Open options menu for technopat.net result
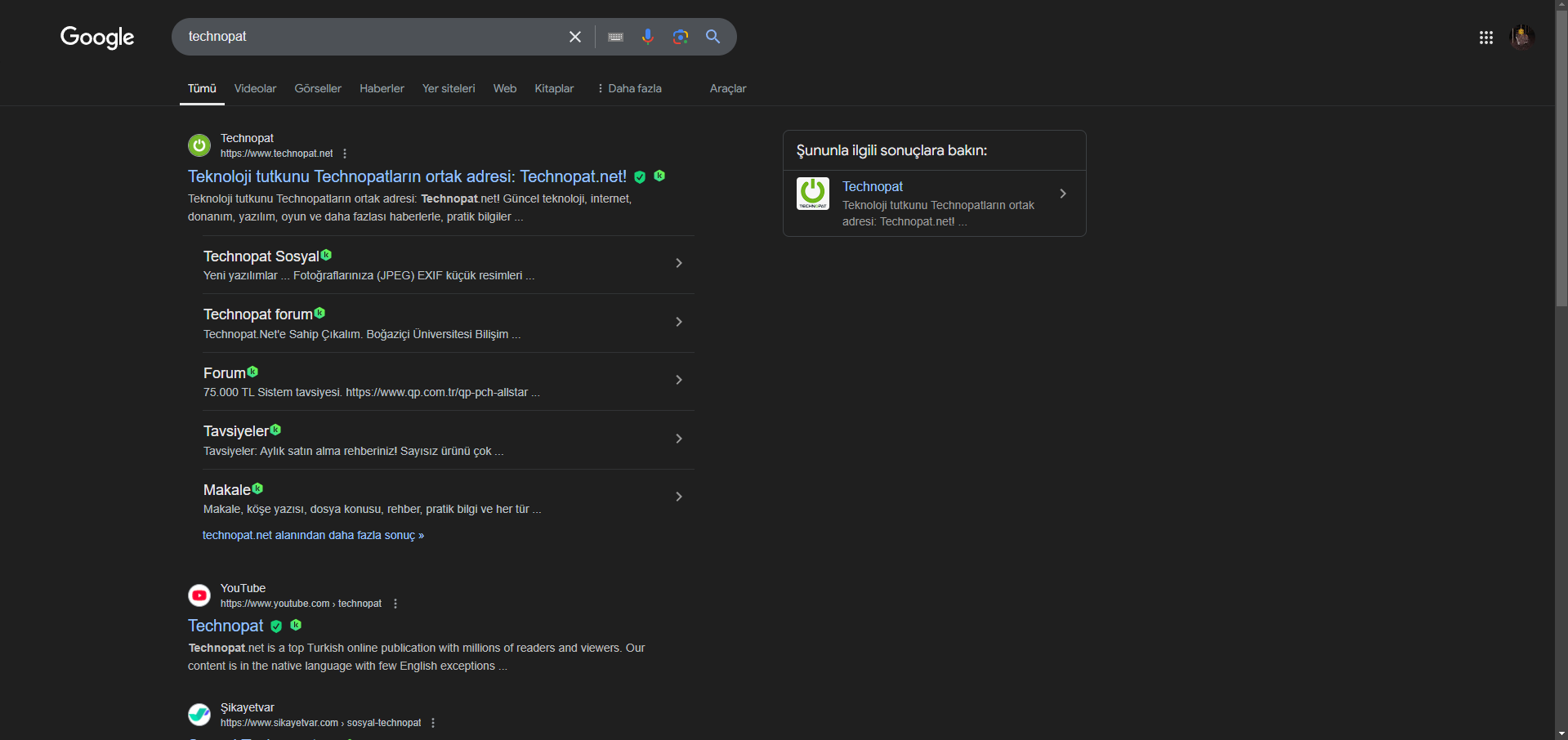The width and height of the screenshot is (1568, 740). tap(345, 154)
